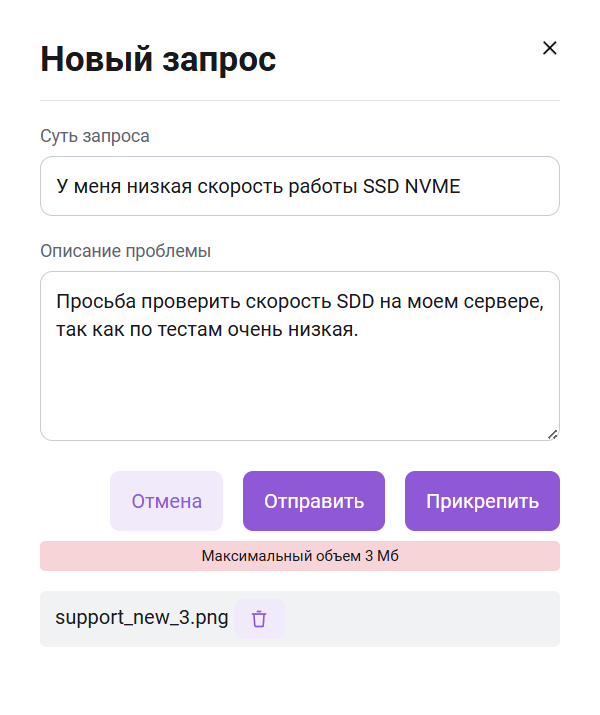600x715 pixels.
Task: Close the Новый запрос dialog
Action: (x=549, y=48)
